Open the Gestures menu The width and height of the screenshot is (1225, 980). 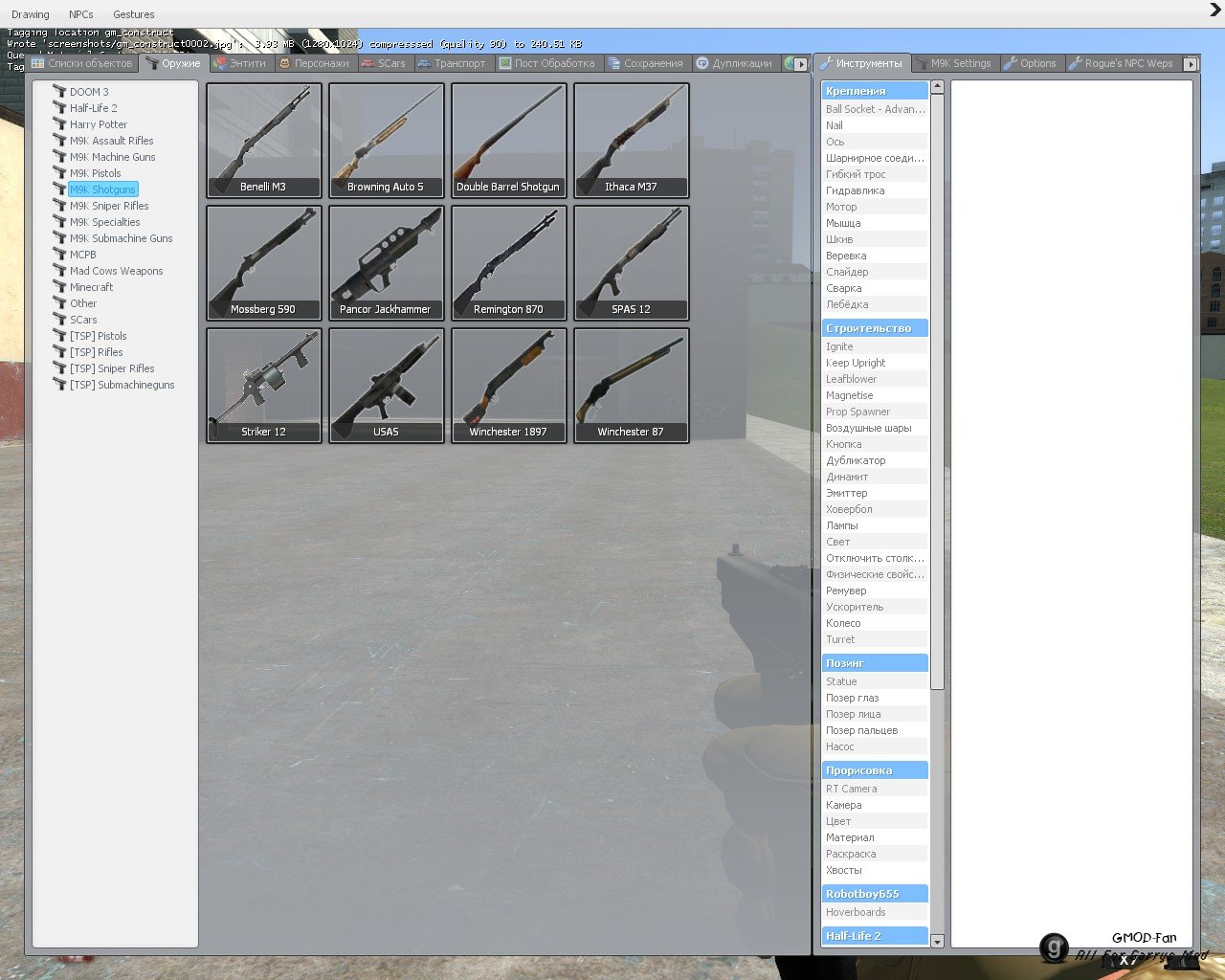(134, 14)
